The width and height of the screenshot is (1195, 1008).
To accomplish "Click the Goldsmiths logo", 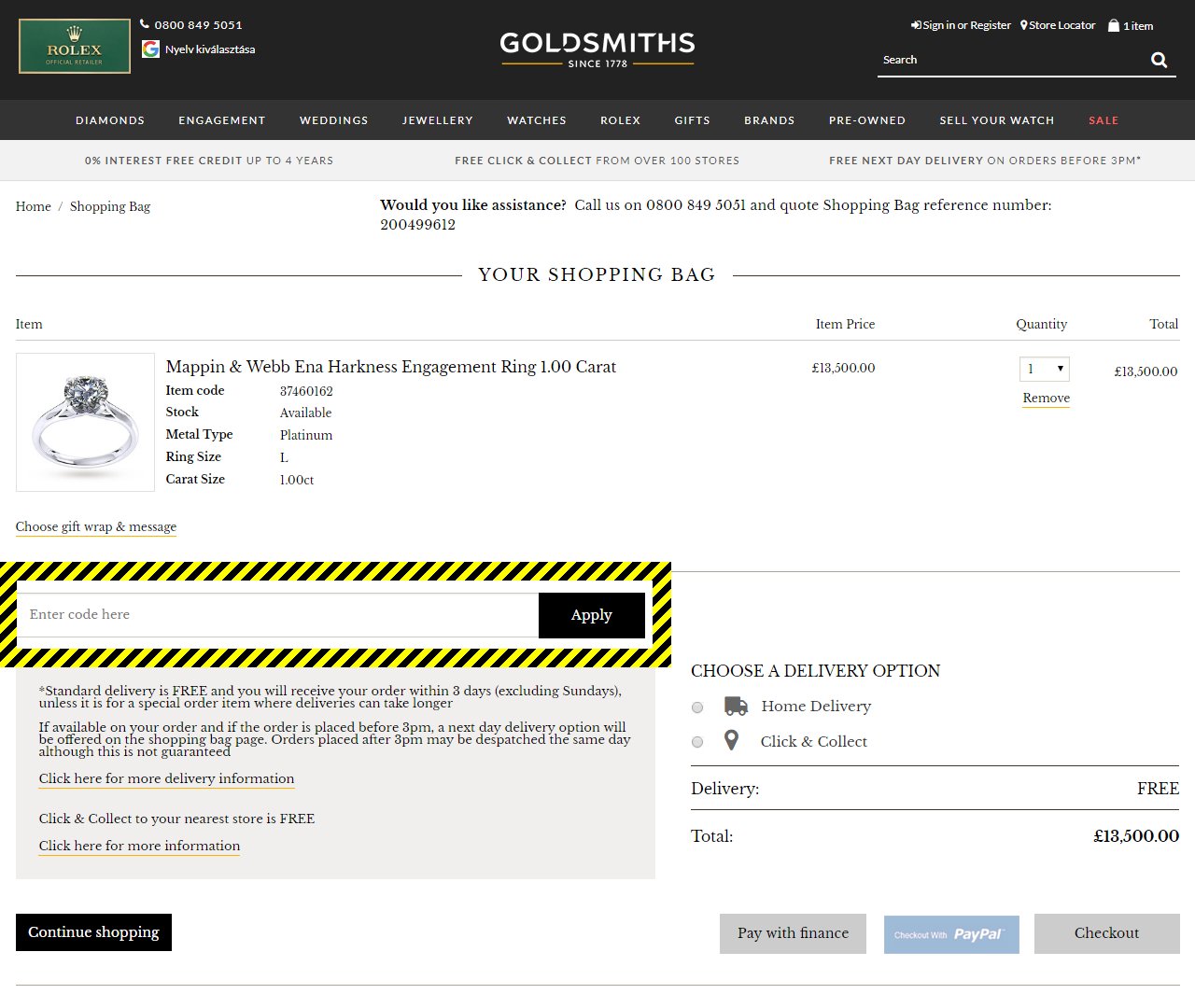I will 597,49.
